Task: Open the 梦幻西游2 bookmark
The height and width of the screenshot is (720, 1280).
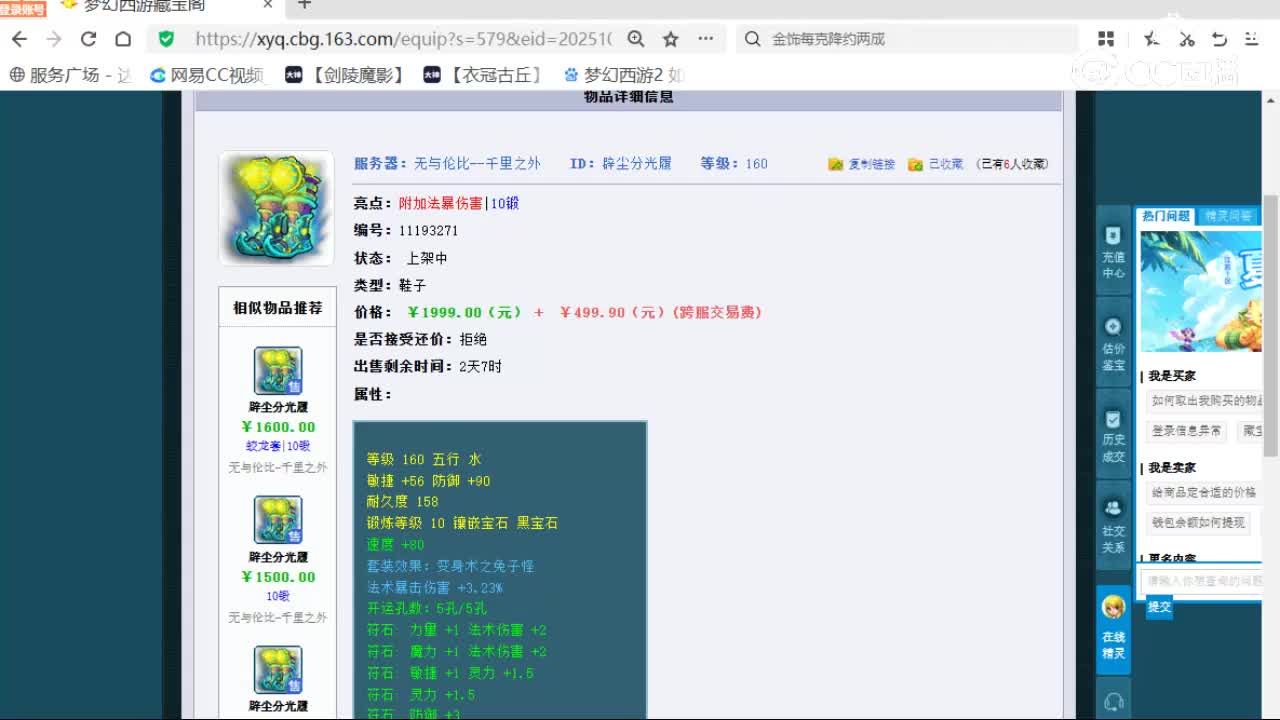Action: (624, 75)
